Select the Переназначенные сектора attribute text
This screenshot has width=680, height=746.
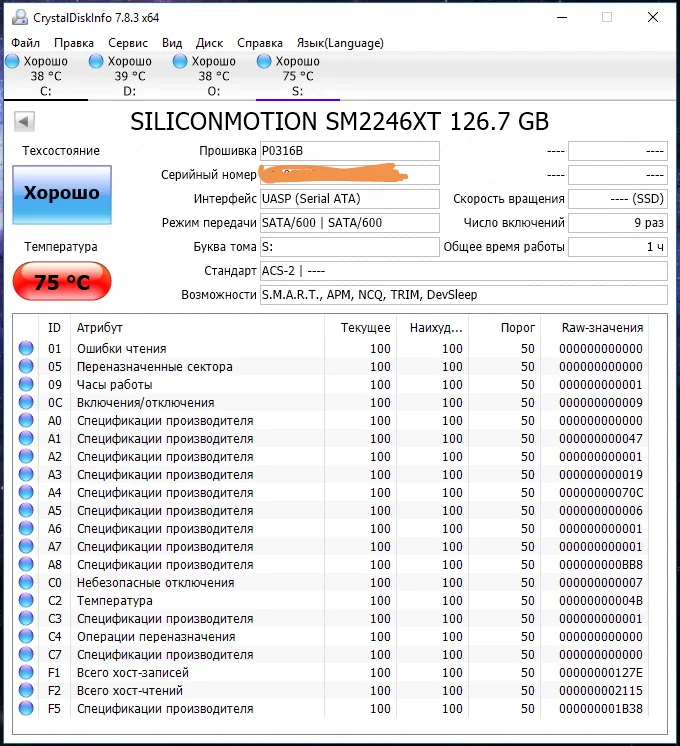tap(155, 367)
